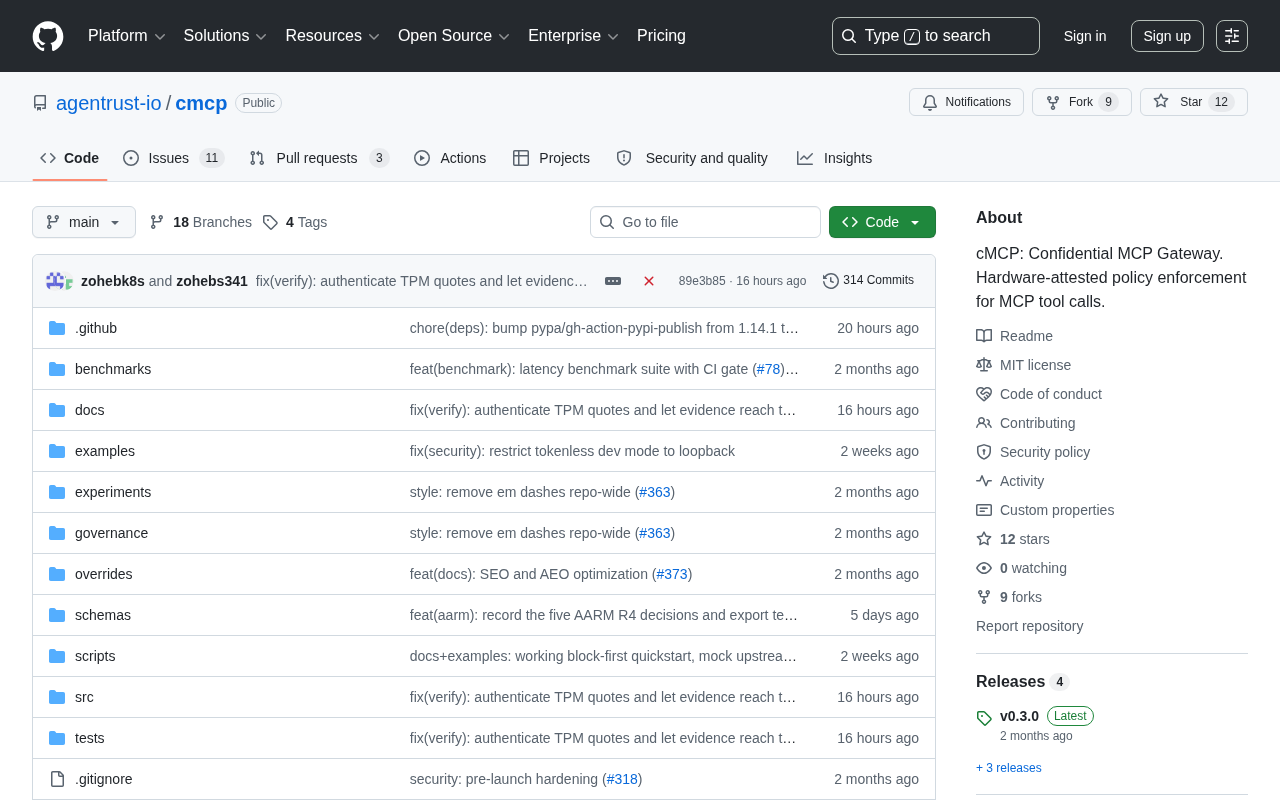Open the green Code dropdown button
Viewport: 1280px width, 800px height.
[882, 222]
